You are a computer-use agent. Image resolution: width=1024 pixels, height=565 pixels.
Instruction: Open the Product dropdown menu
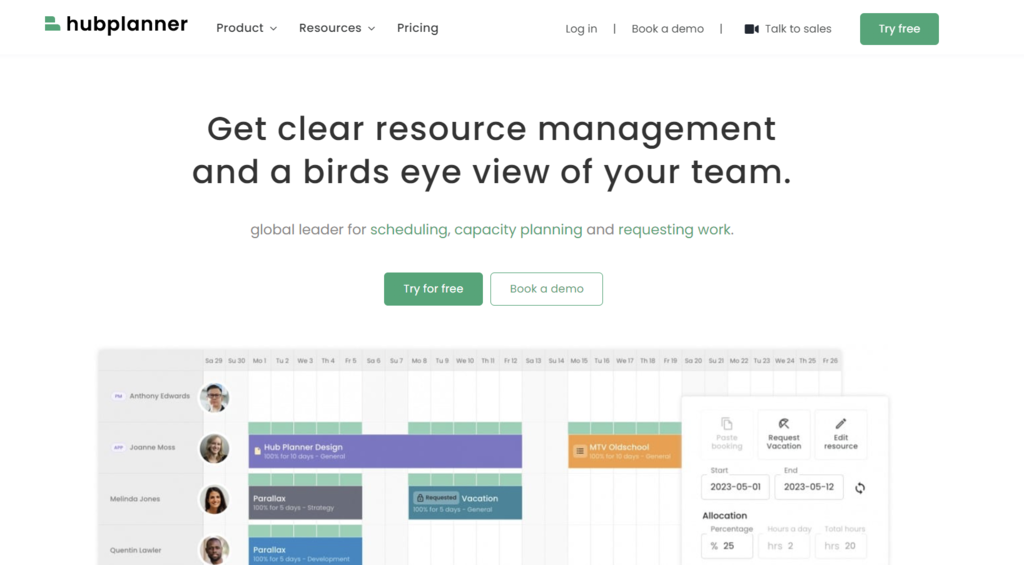(x=246, y=28)
